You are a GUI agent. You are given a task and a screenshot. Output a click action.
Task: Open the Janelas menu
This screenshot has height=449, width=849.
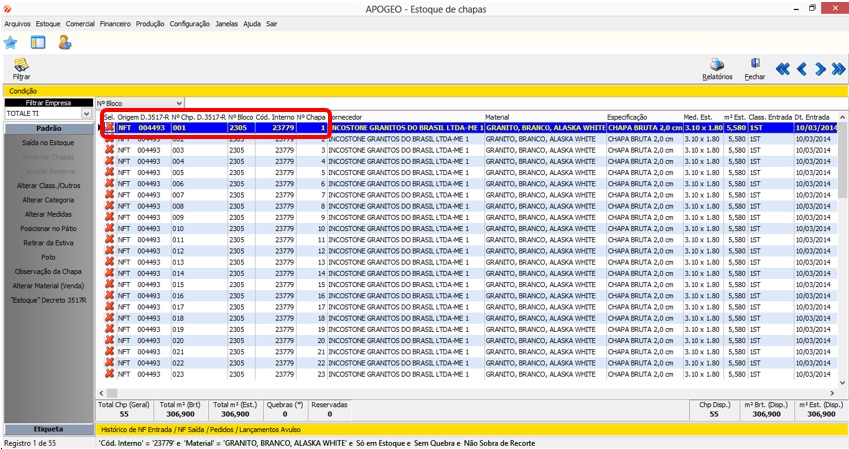pos(226,24)
